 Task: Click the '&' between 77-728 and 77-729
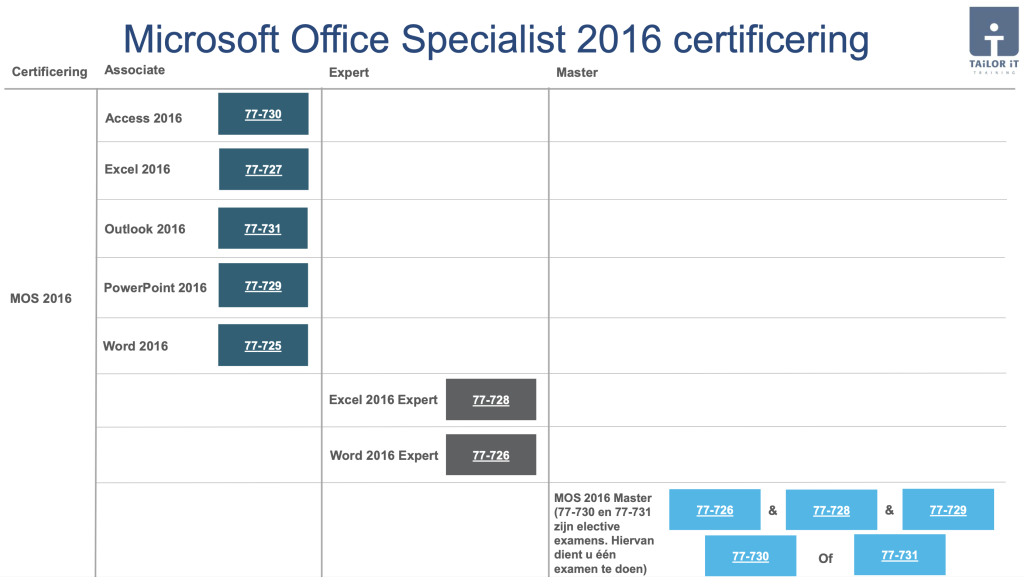pos(889,510)
